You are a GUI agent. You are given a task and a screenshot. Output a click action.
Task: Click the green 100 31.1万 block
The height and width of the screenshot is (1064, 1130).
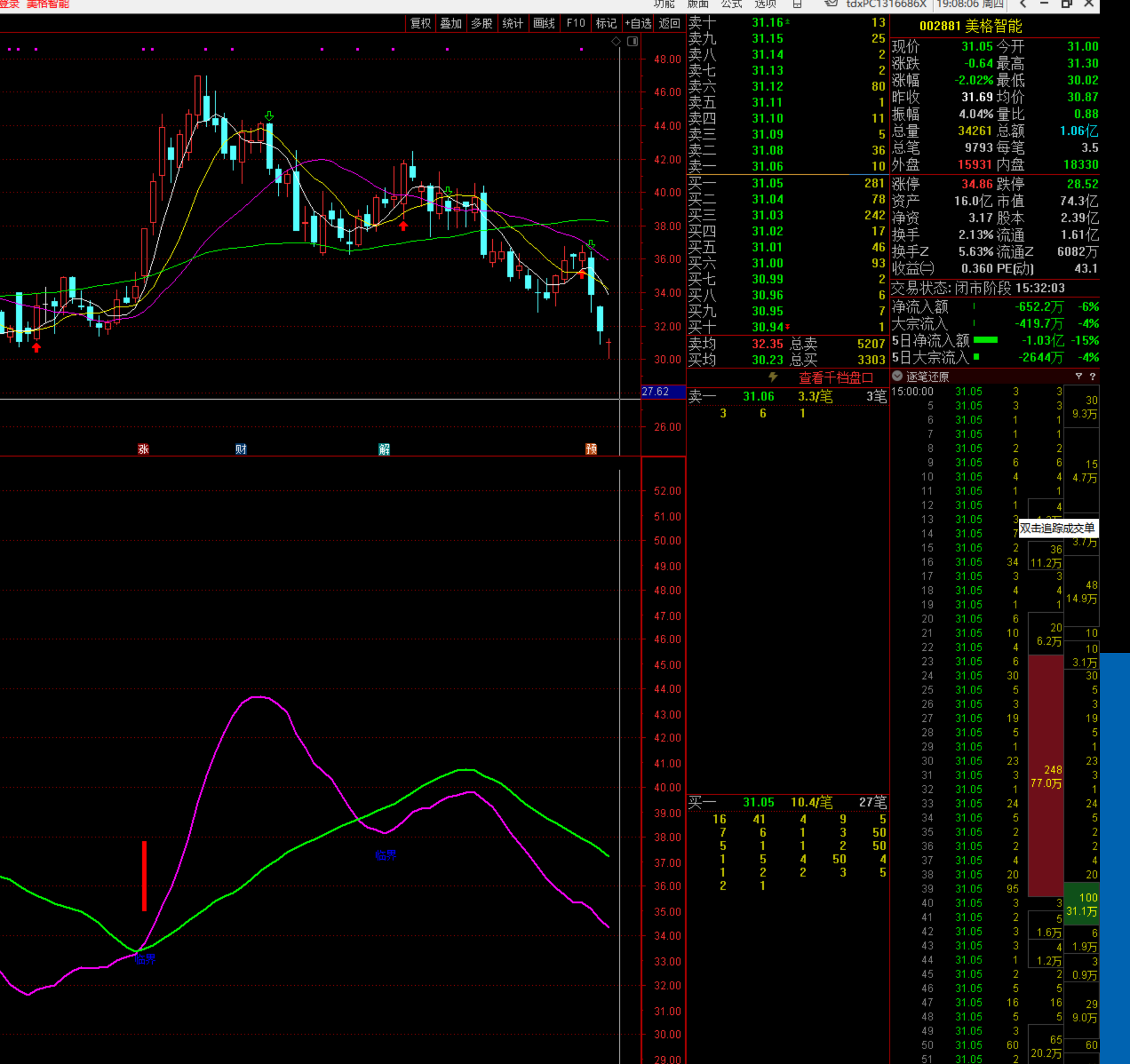[x=1081, y=904]
